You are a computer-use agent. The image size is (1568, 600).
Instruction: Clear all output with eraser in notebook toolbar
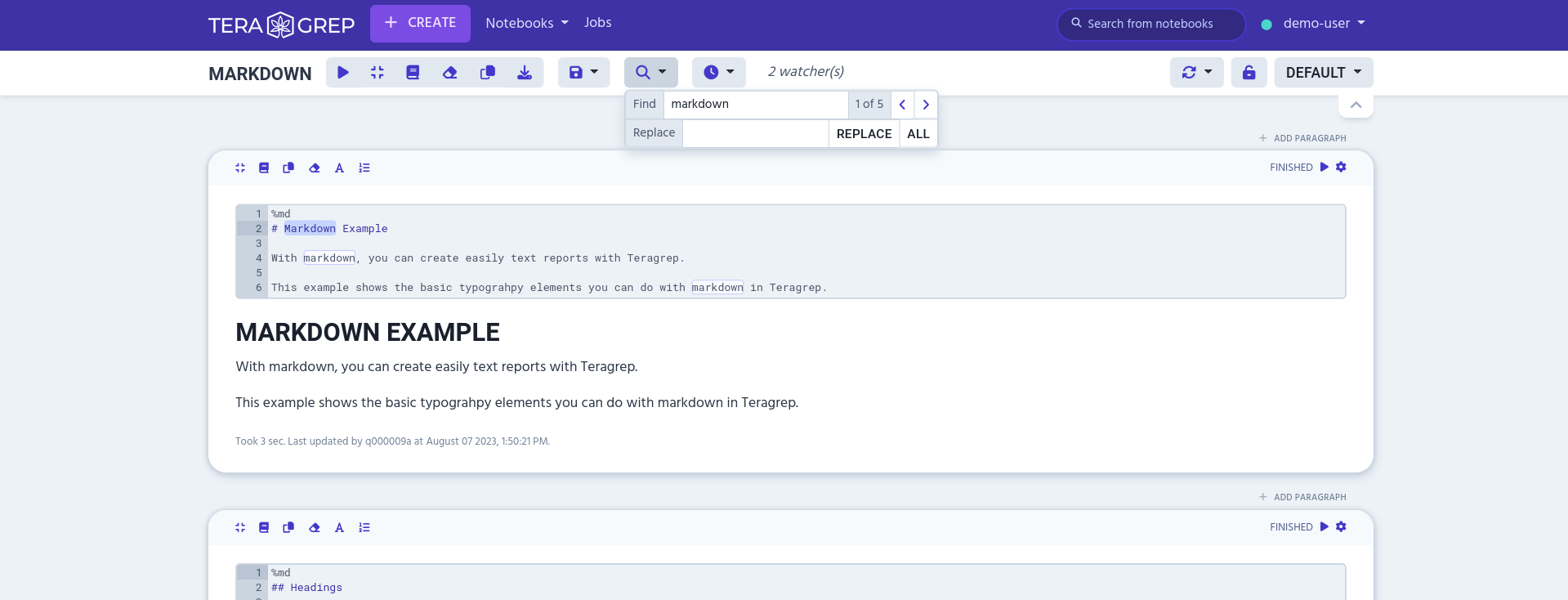coord(449,73)
